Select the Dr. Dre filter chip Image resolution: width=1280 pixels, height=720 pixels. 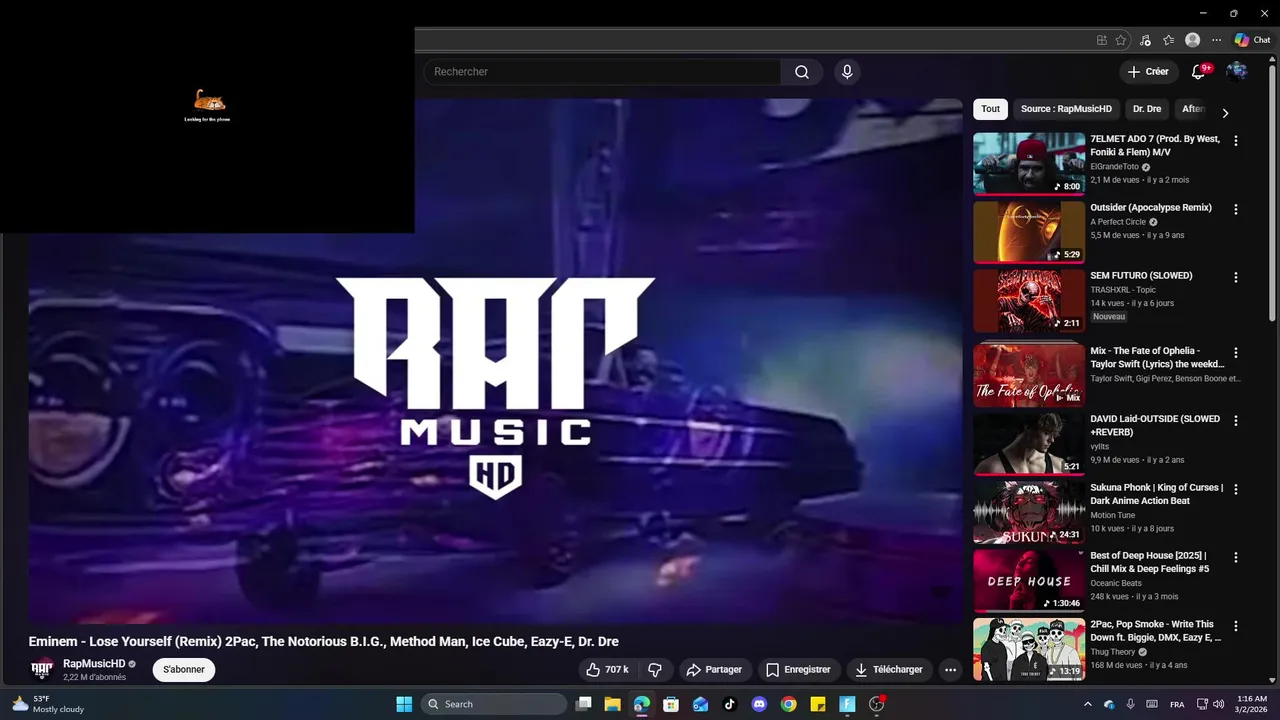[x=1147, y=109]
